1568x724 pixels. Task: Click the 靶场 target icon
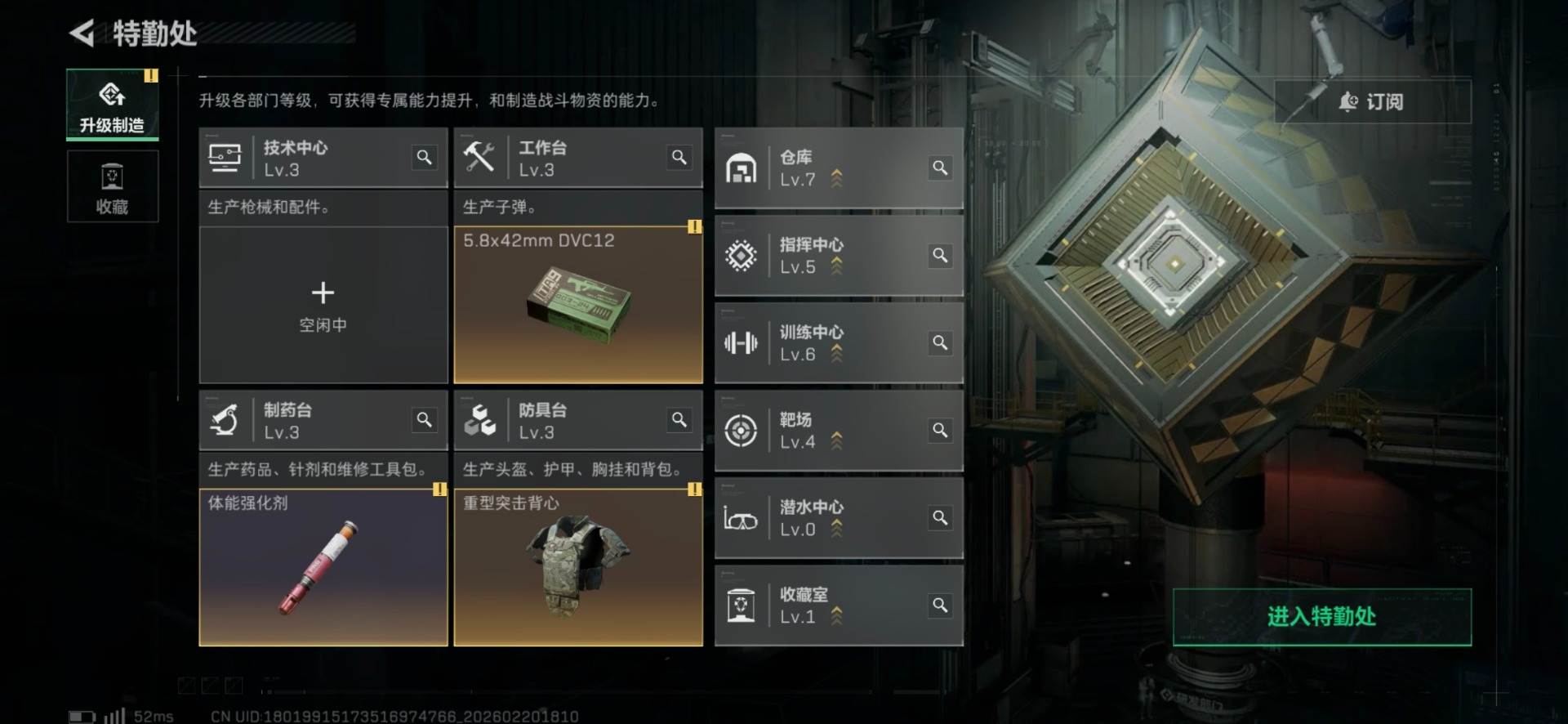point(741,431)
